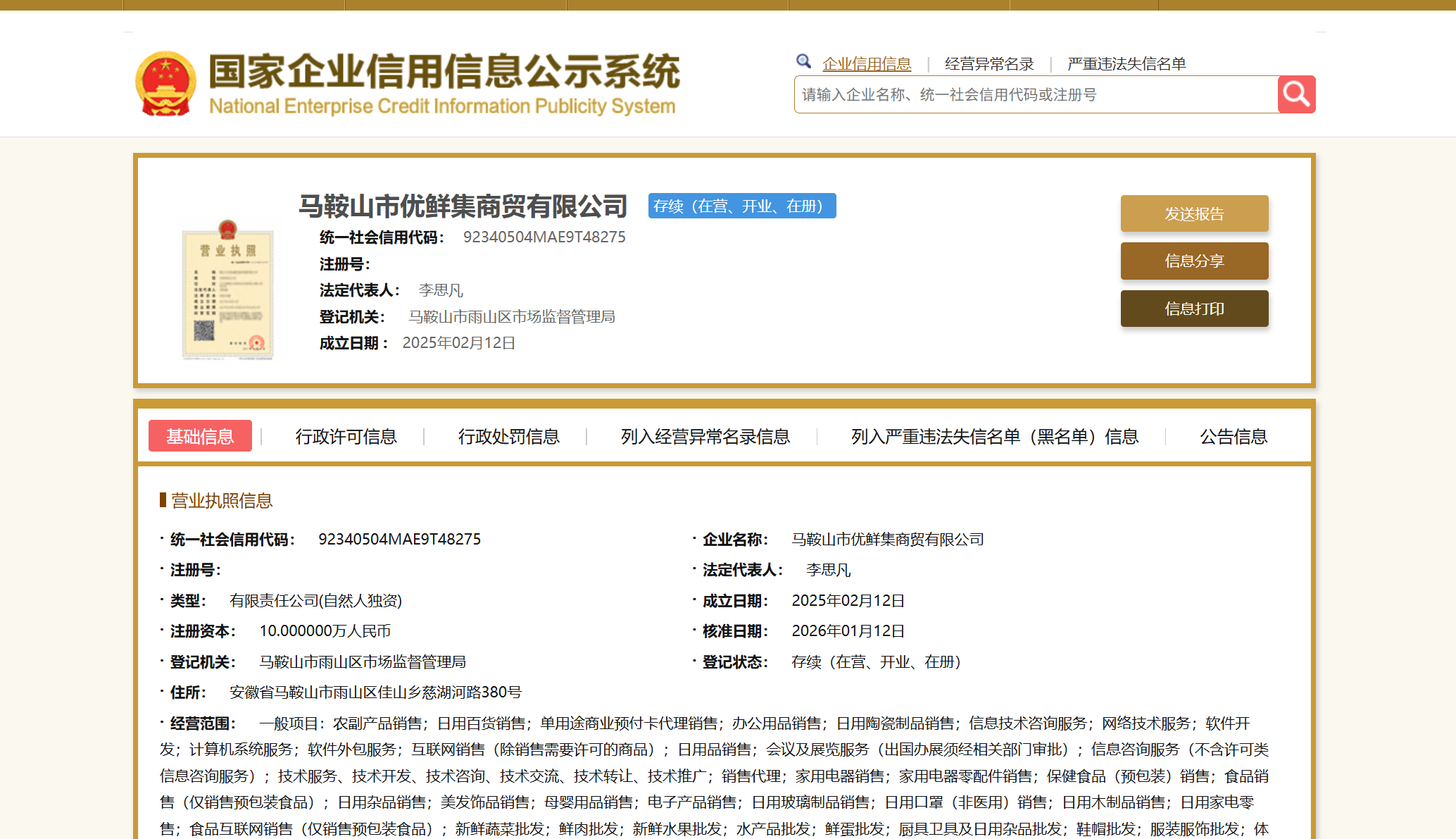Switch to the 公告信息 tab
1456x839 pixels.
1234,437
